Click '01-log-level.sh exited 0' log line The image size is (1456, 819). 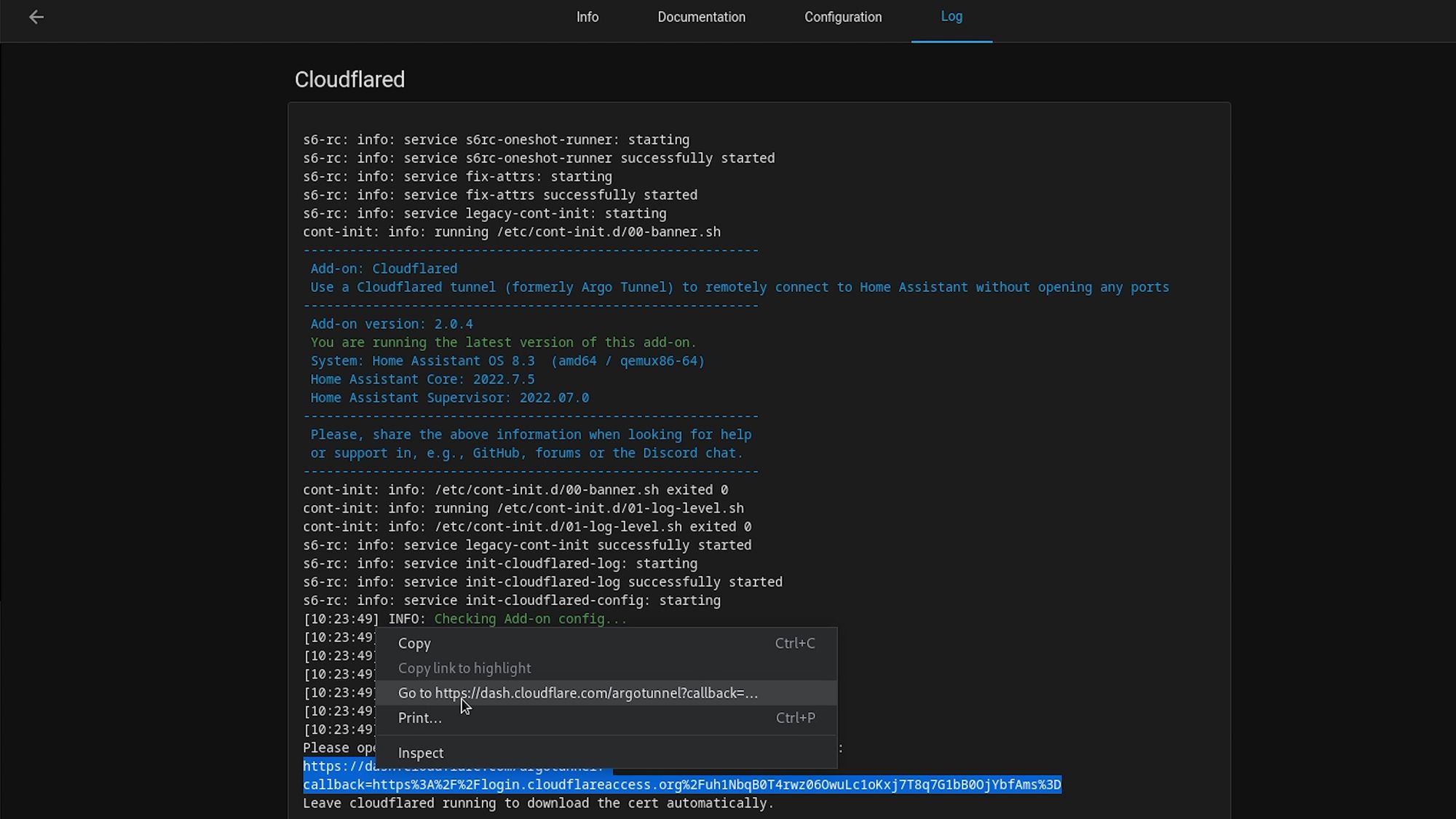[527, 526]
